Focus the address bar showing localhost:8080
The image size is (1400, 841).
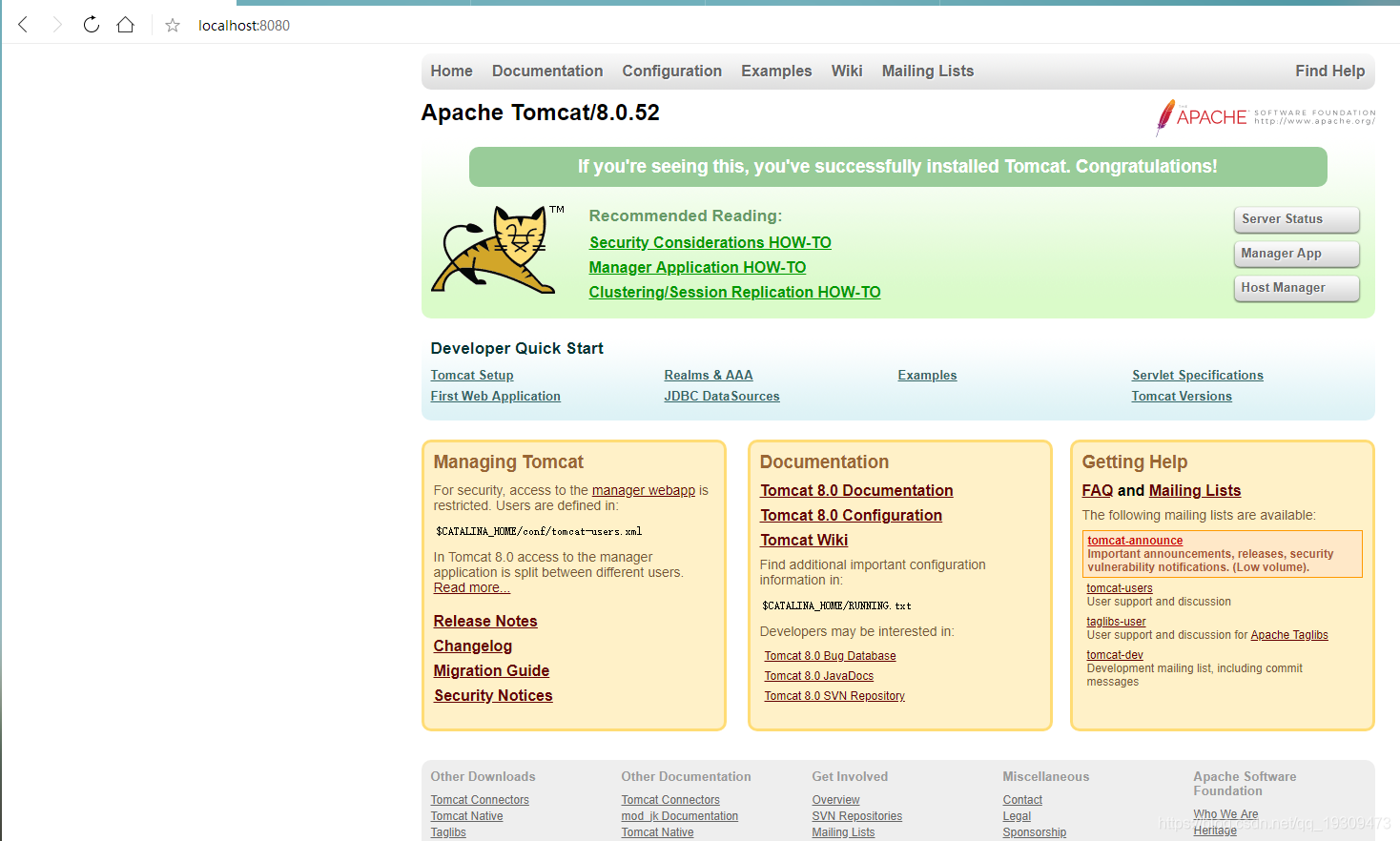coord(244,26)
